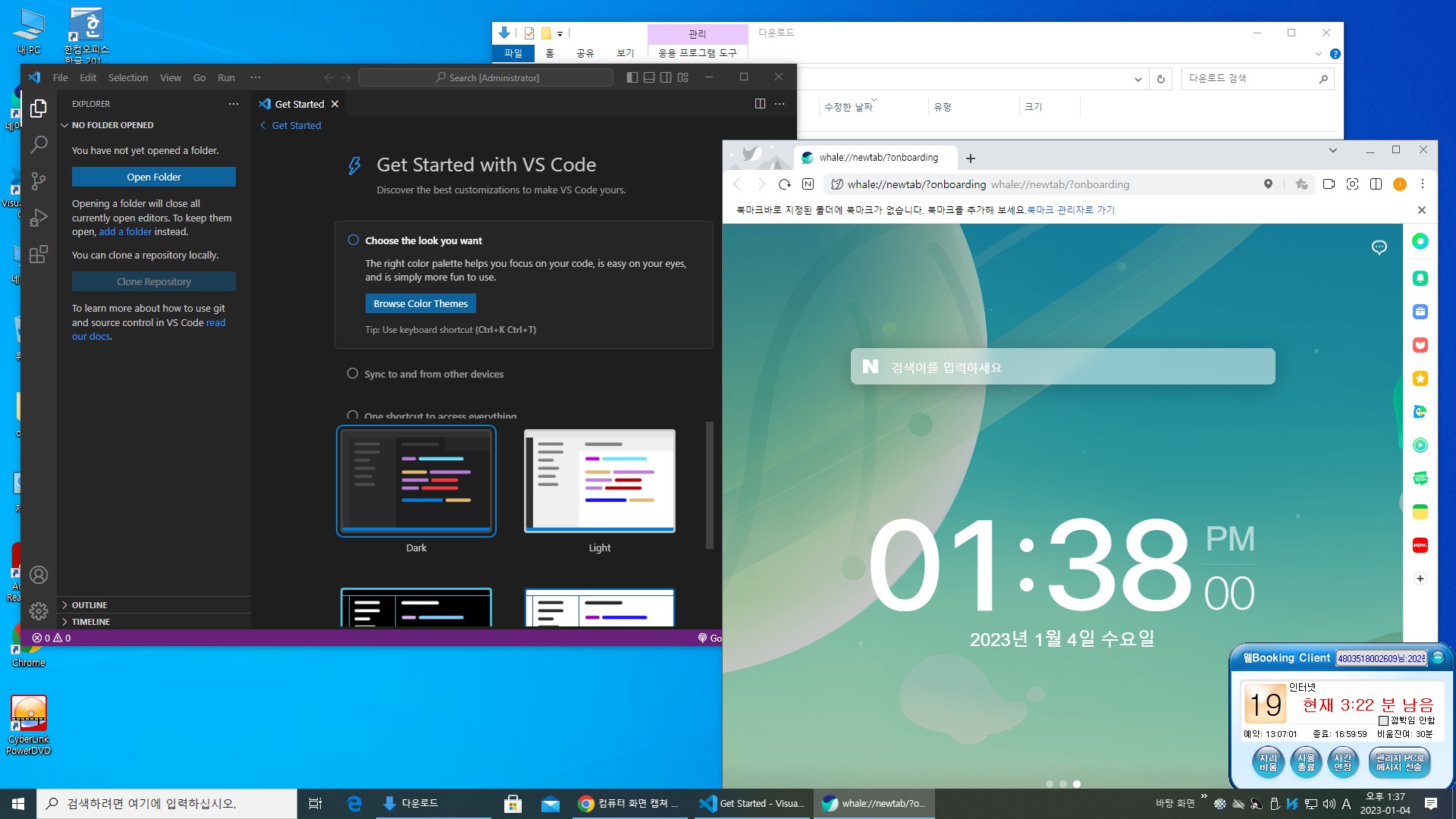1456x819 pixels.
Task: Open Selection menu in VS Code
Action: click(x=128, y=77)
